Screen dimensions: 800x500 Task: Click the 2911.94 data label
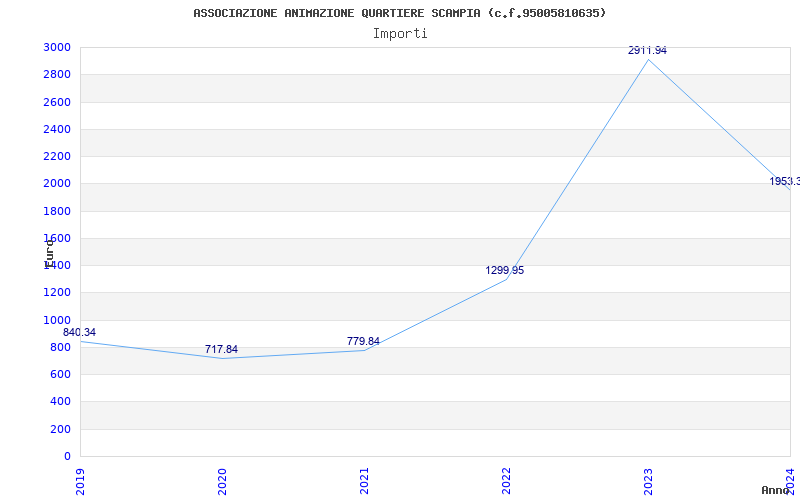(x=647, y=51)
